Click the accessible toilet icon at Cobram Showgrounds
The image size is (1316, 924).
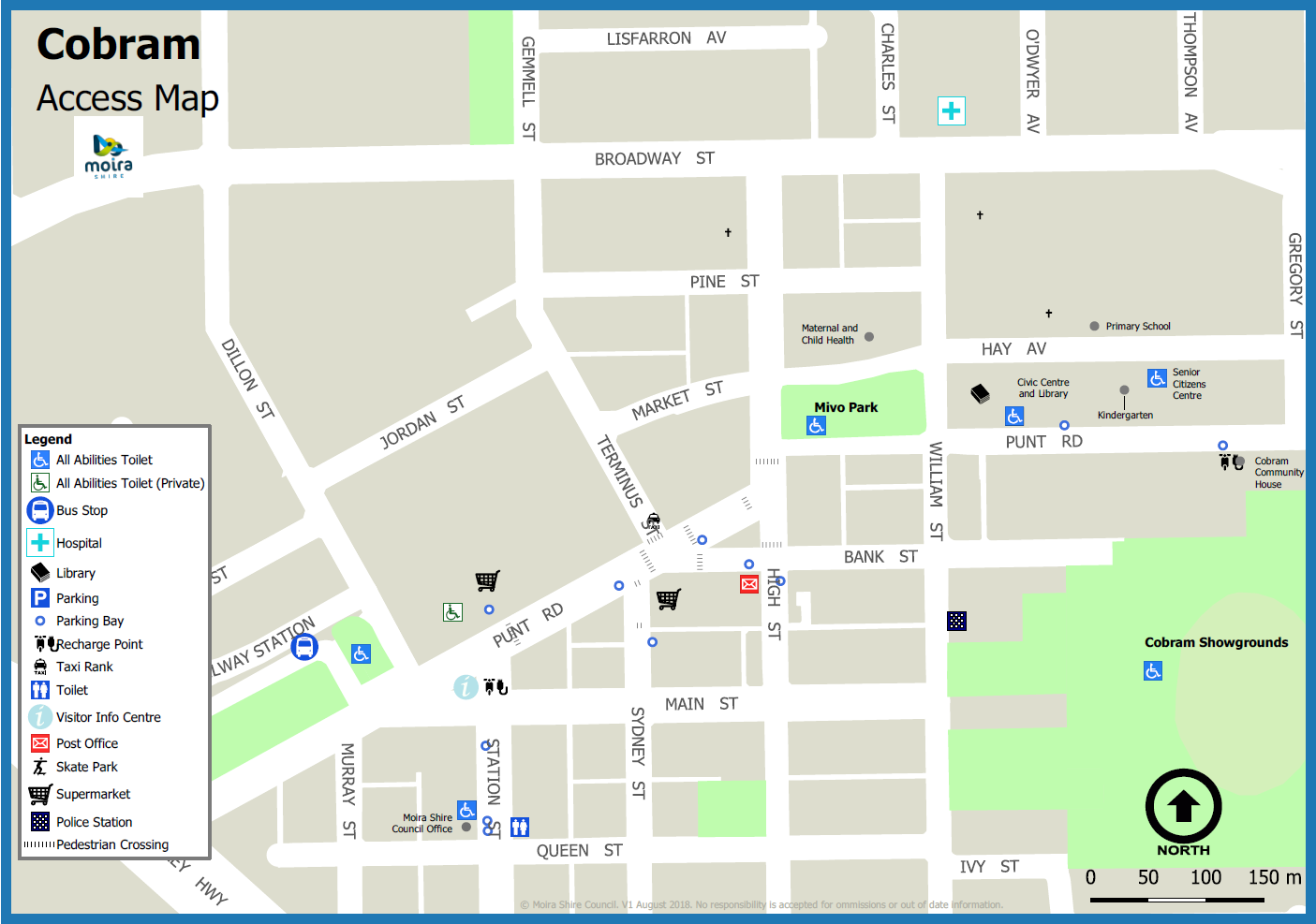[x=1153, y=670]
